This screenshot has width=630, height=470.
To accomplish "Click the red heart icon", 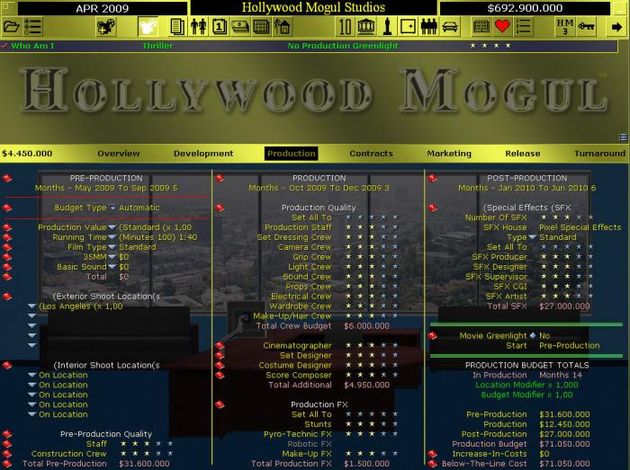I will 502,27.
